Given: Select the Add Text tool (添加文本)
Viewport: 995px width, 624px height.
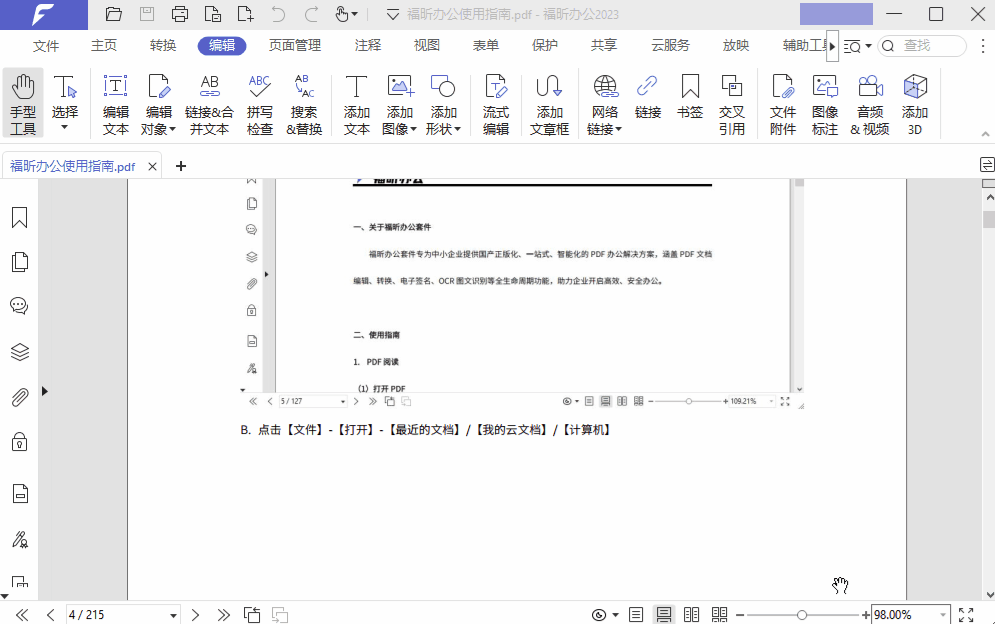Looking at the screenshot, I should 356,103.
